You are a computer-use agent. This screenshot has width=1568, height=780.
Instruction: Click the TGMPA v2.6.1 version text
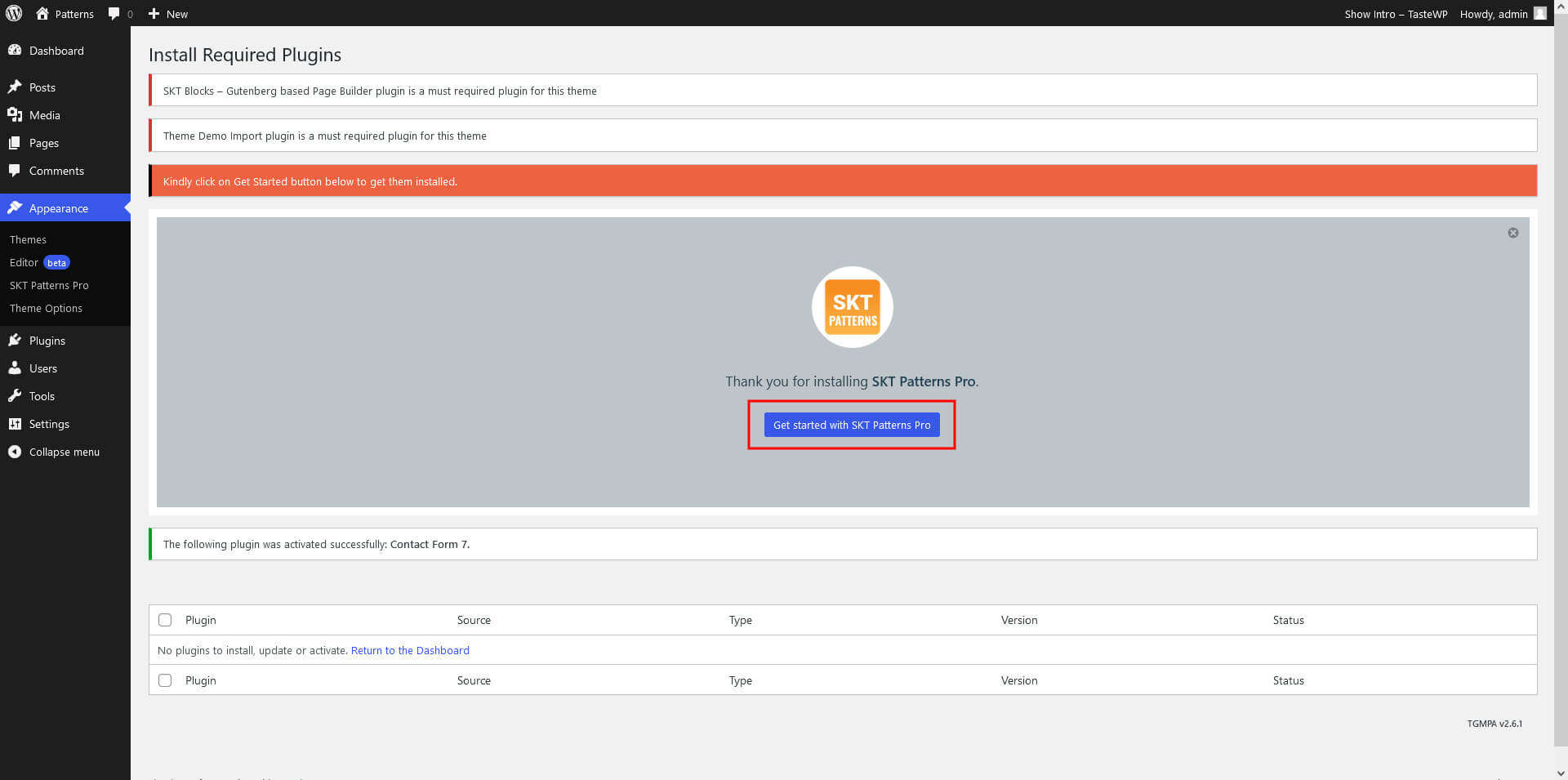pyautogui.click(x=1494, y=724)
